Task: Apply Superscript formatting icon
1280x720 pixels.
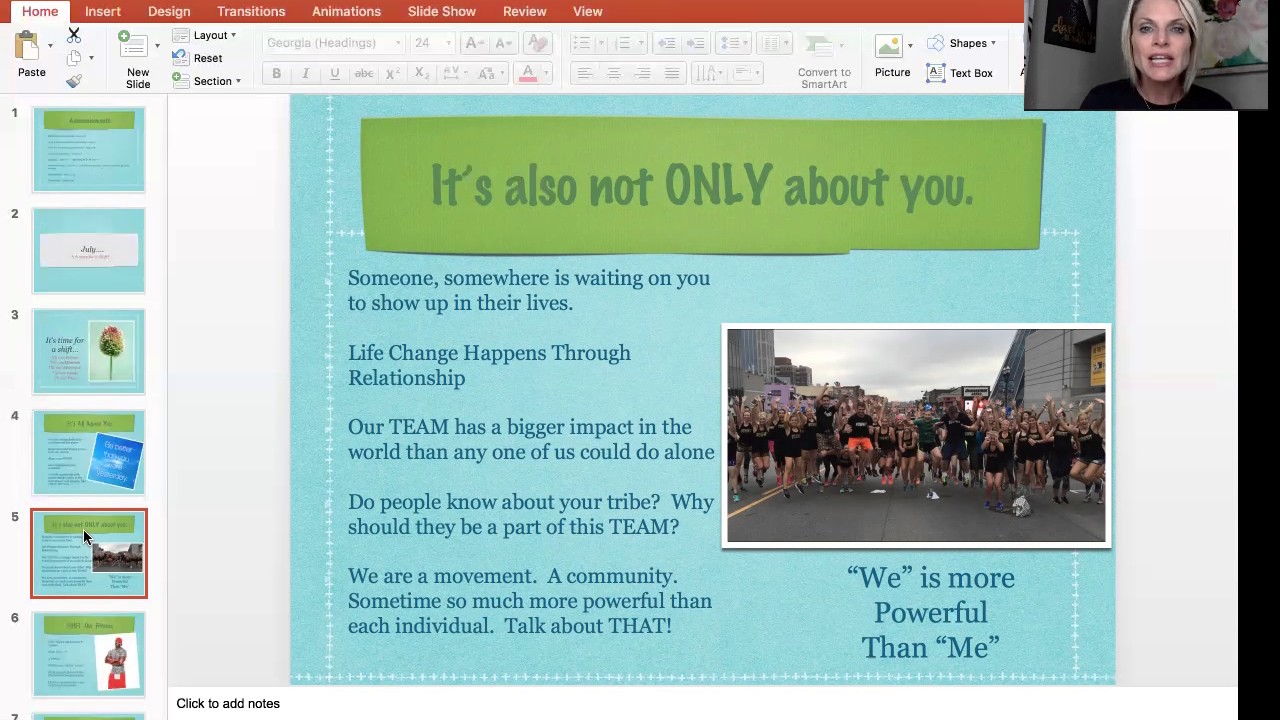Action: pyautogui.click(x=393, y=73)
